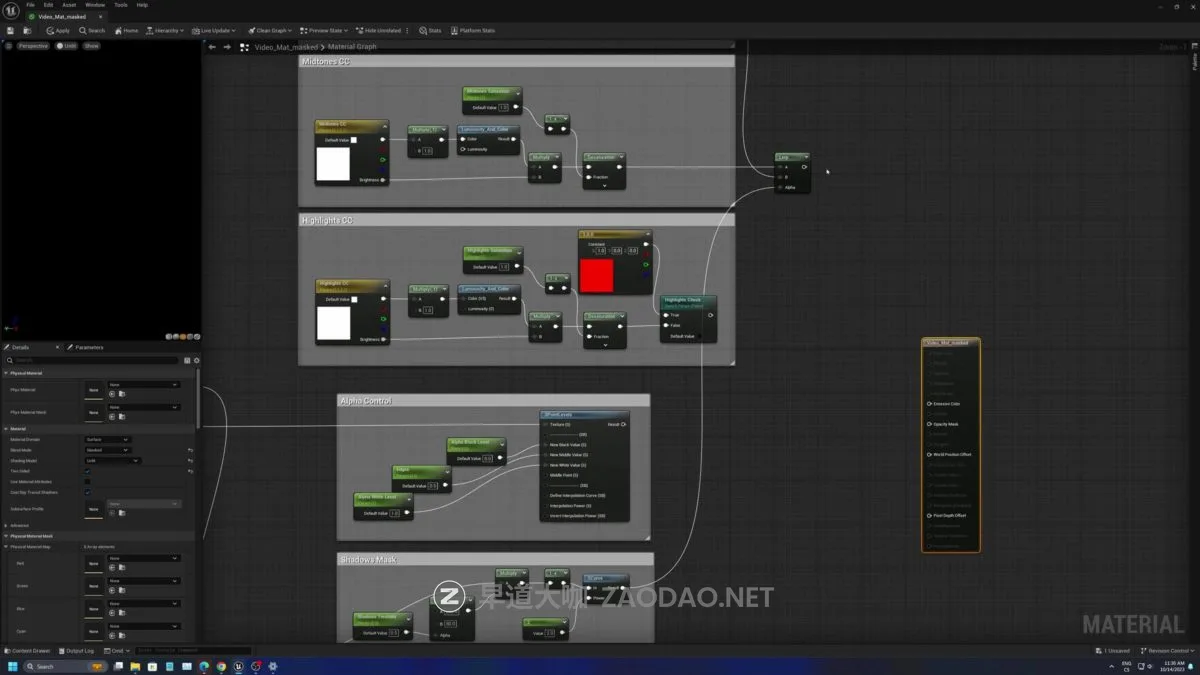1200x675 pixels.
Task: Enable Hide Unrelated nodes
Action: point(379,30)
